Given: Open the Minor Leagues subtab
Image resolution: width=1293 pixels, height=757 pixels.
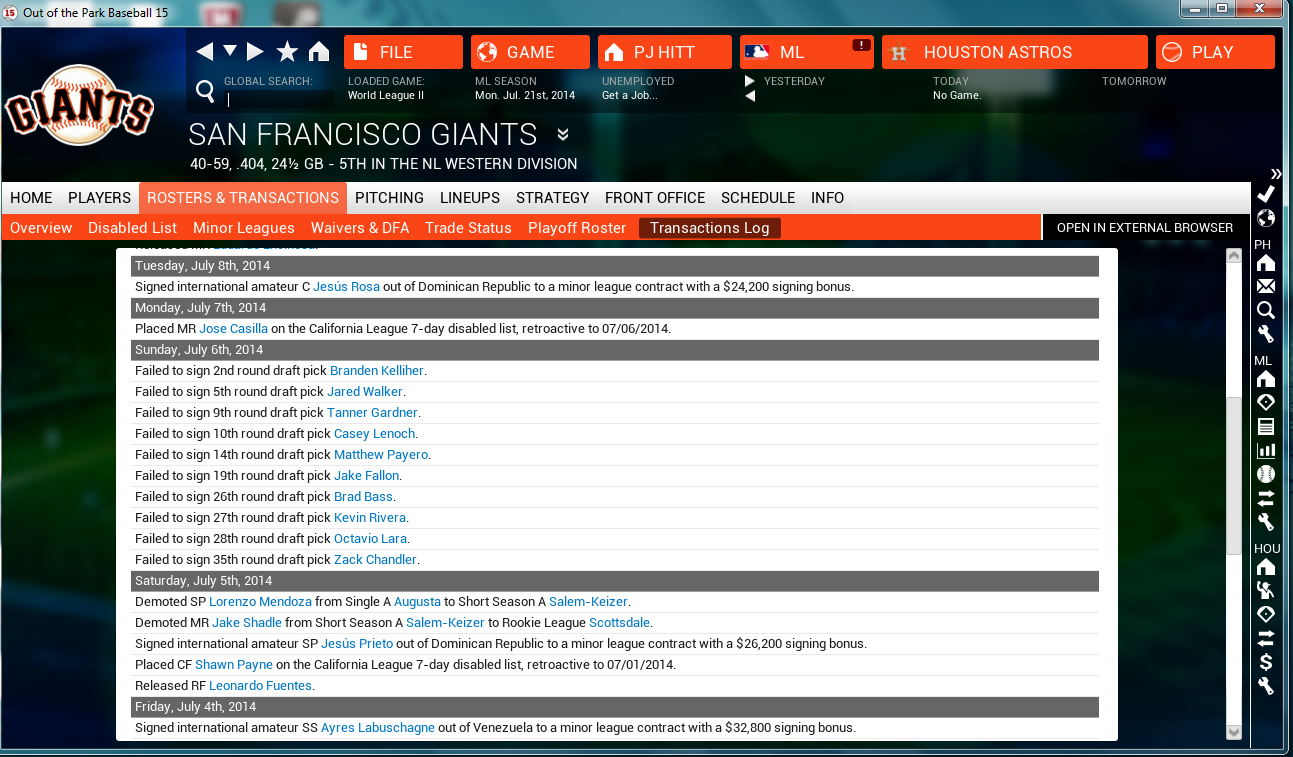Looking at the screenshot, I should [244, 228].
